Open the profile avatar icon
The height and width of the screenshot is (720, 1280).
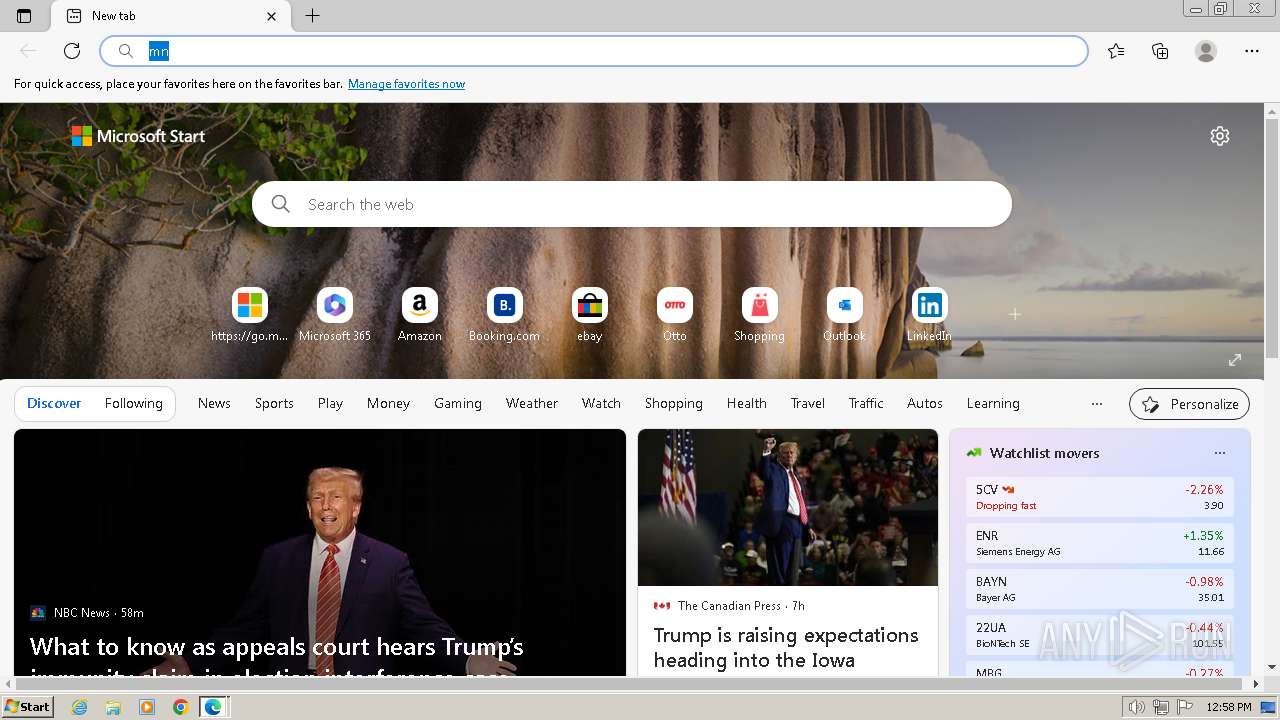[1206, 51]
